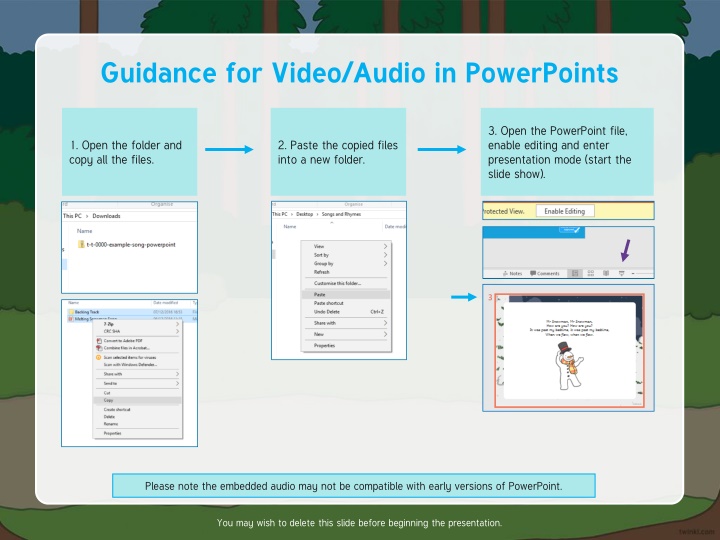720x540 pixels.
Task: Click Scan selected items for viruses
Action: tap(137, 357)
